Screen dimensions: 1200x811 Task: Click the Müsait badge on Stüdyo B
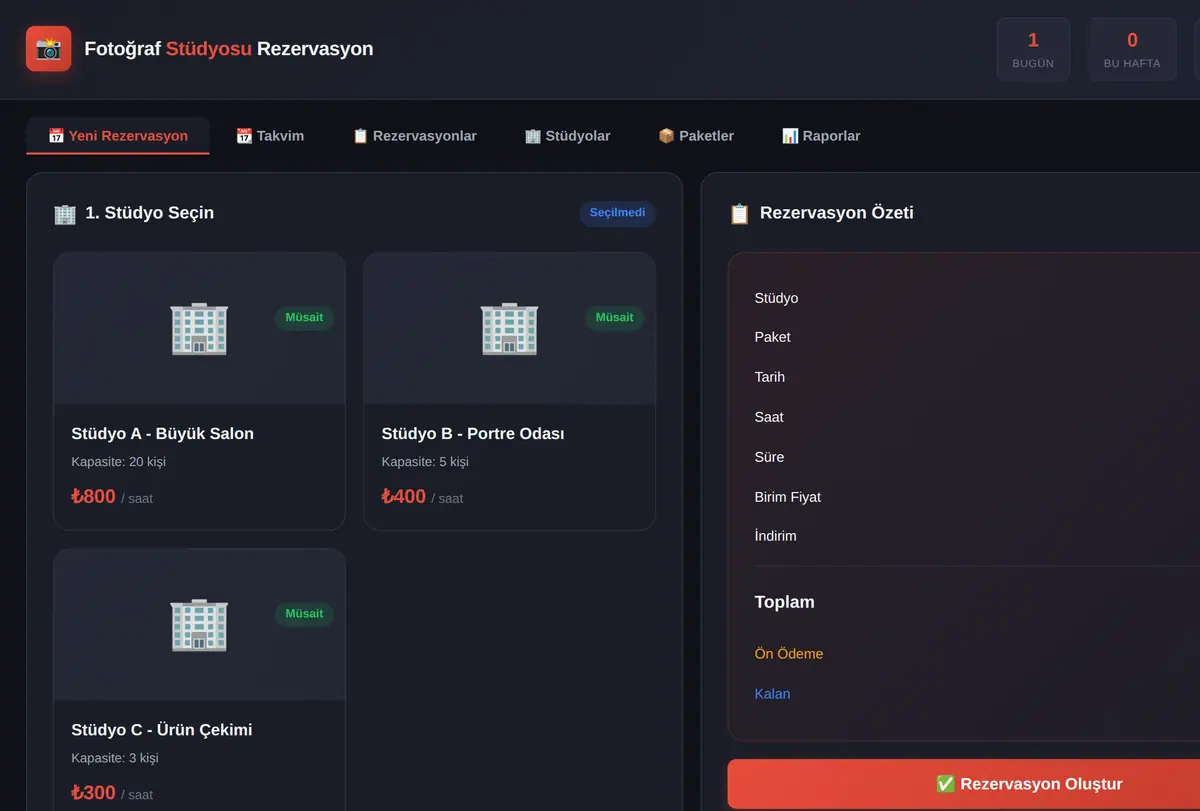[x=615, y=318]
